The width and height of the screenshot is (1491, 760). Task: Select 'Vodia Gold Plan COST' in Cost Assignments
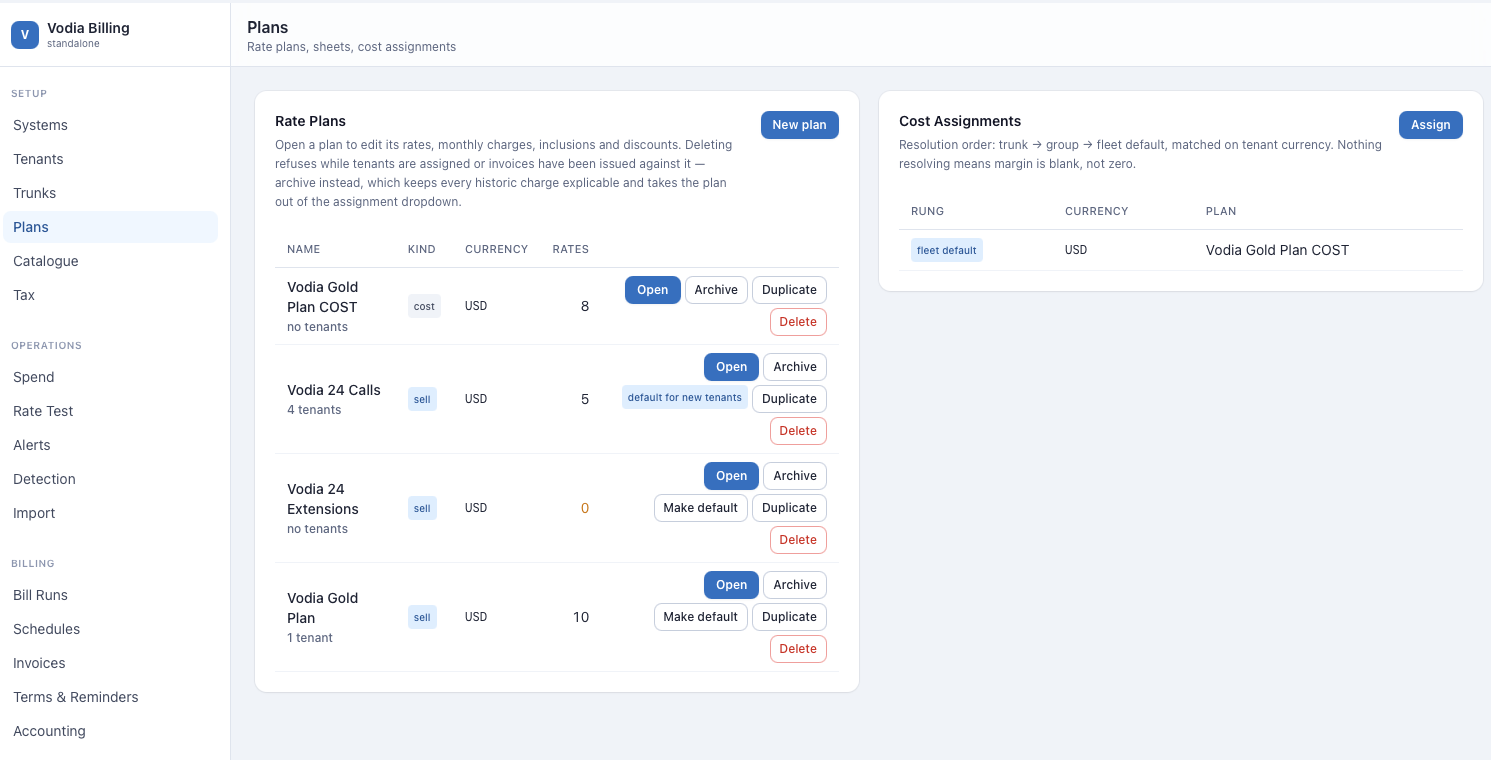click(1277, 250)
